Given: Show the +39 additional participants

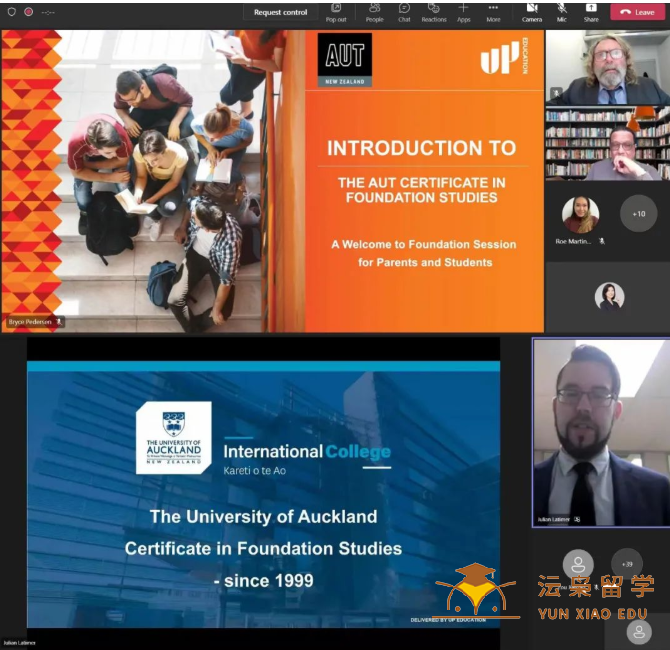Looking at the screenshot, I should [x=627, y=564].
